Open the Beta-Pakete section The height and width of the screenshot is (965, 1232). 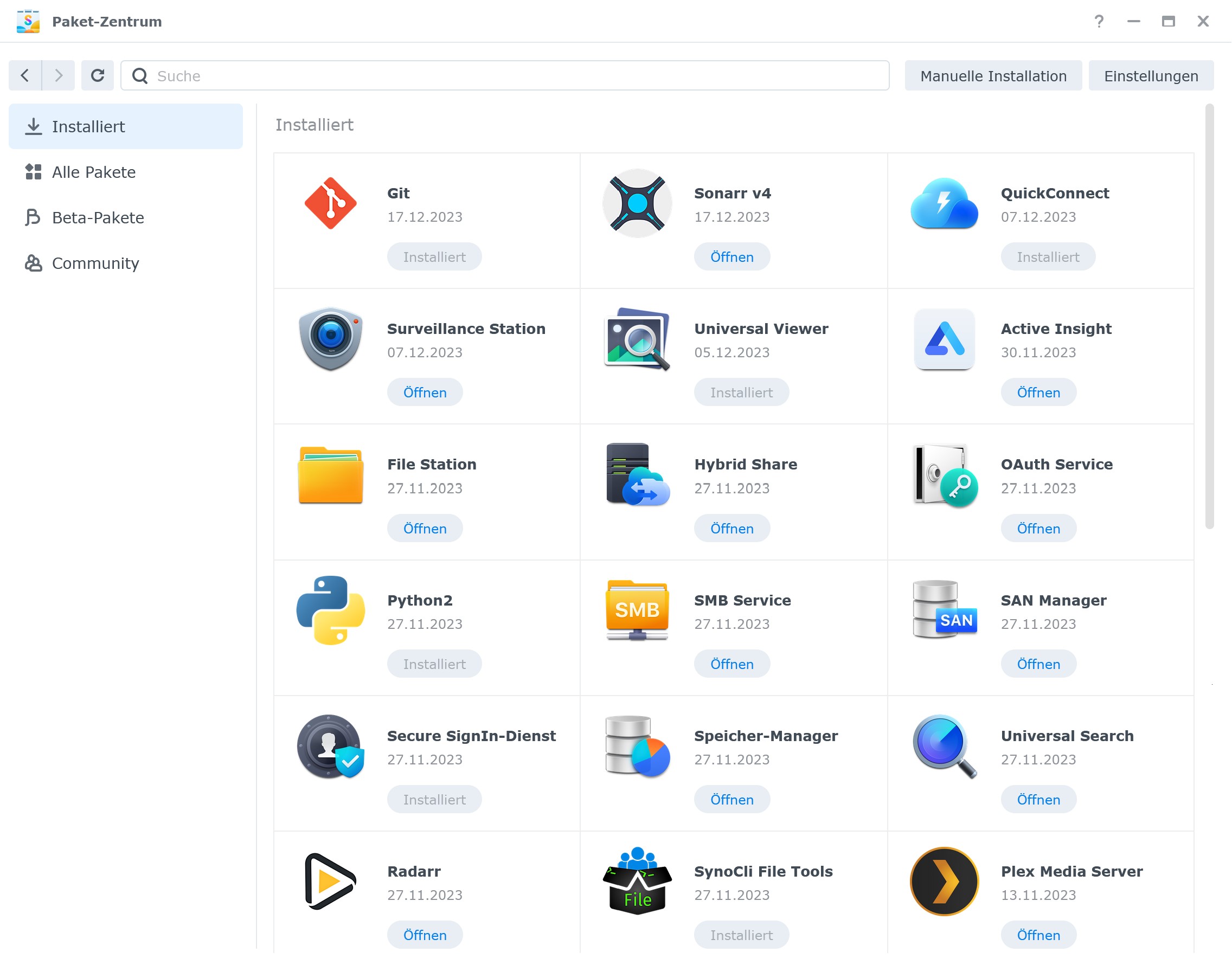[98, 218]
